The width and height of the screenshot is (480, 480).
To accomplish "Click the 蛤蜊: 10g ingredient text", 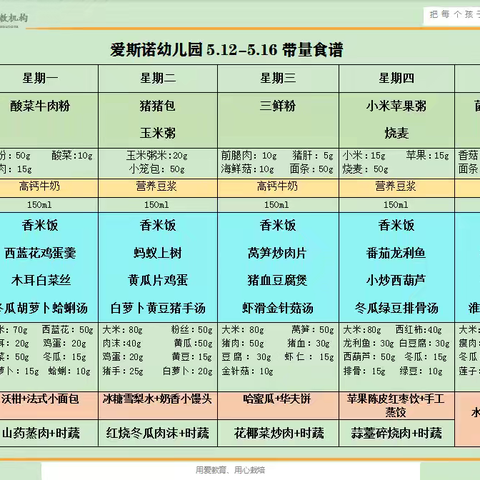I will [x=69, y=371].
